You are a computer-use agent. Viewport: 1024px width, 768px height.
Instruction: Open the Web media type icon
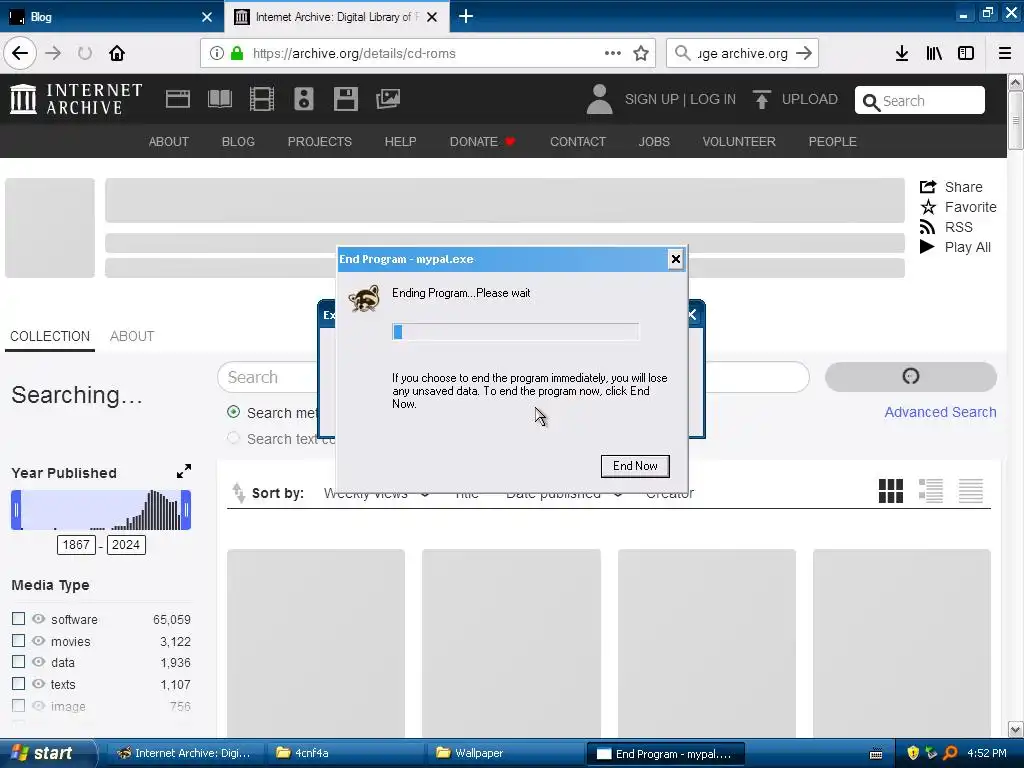(x=178, y=99)
